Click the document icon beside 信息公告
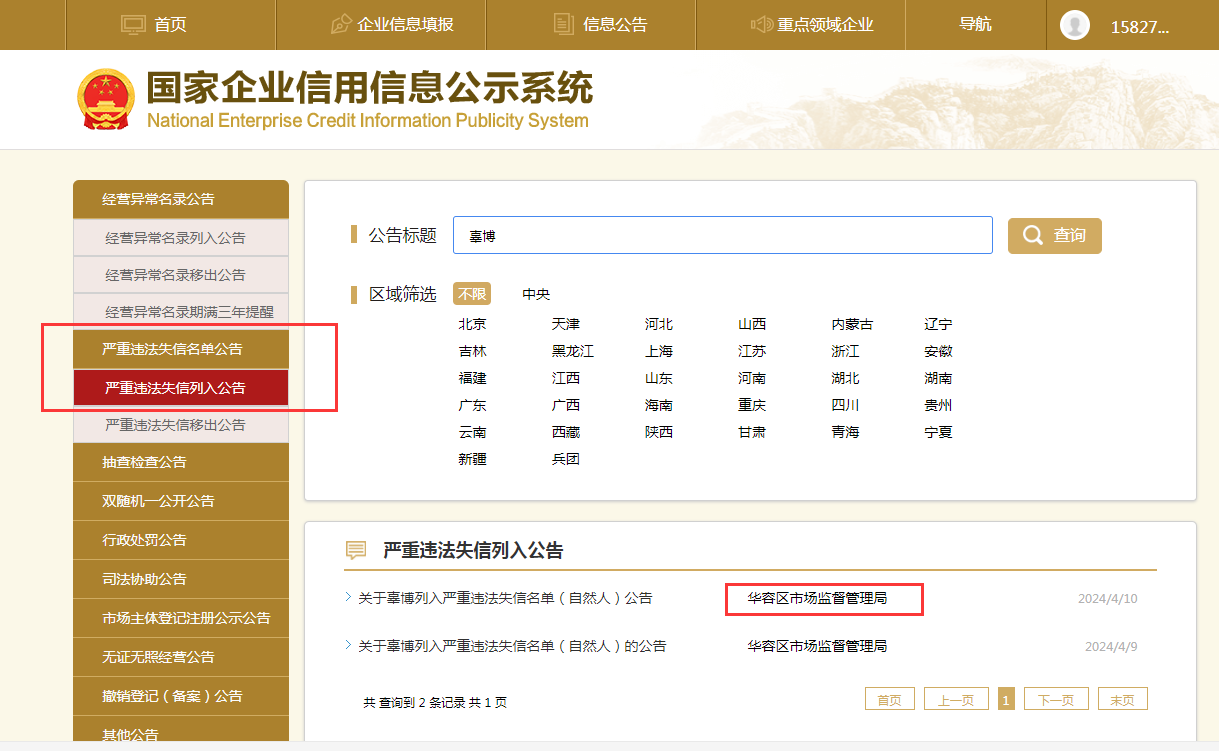 click(x=563, y=24)
